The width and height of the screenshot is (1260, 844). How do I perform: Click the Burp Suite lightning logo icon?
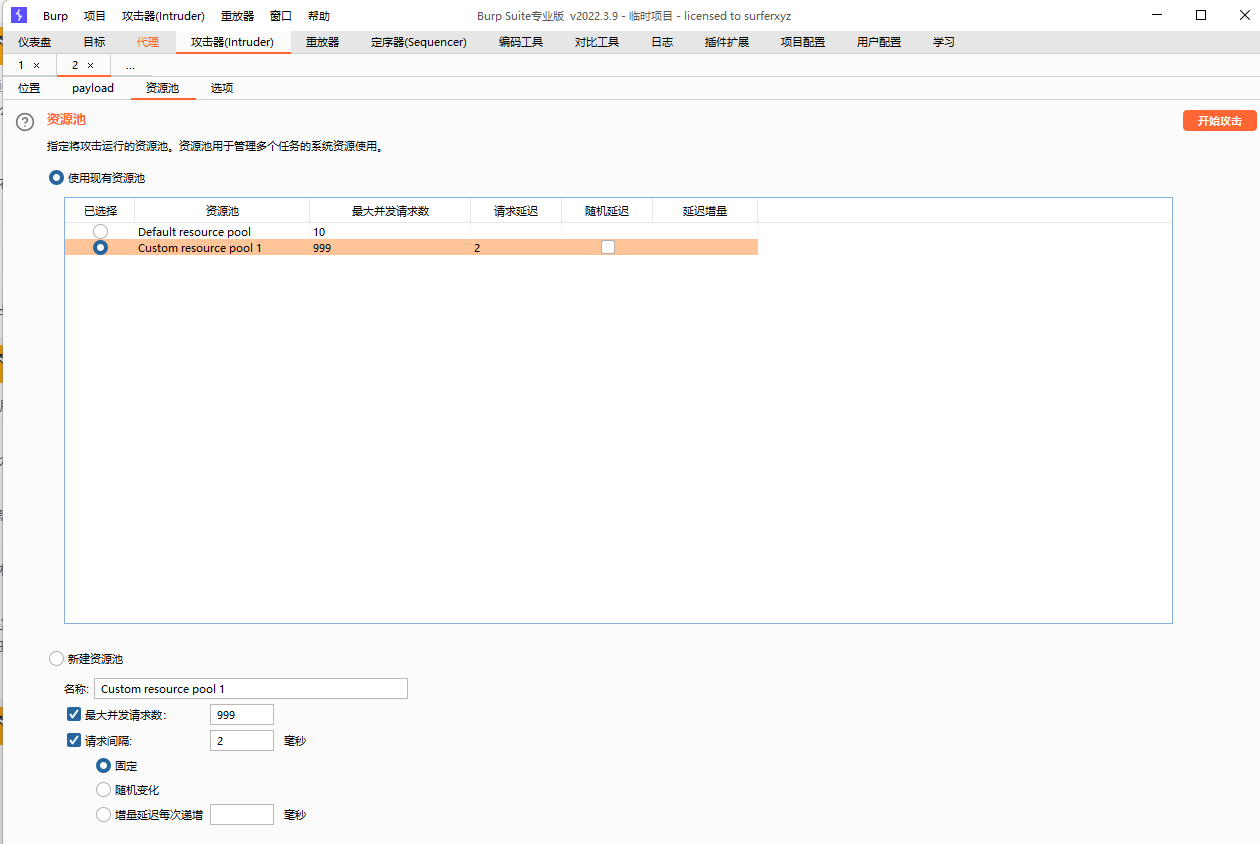[x=19, y=15]
